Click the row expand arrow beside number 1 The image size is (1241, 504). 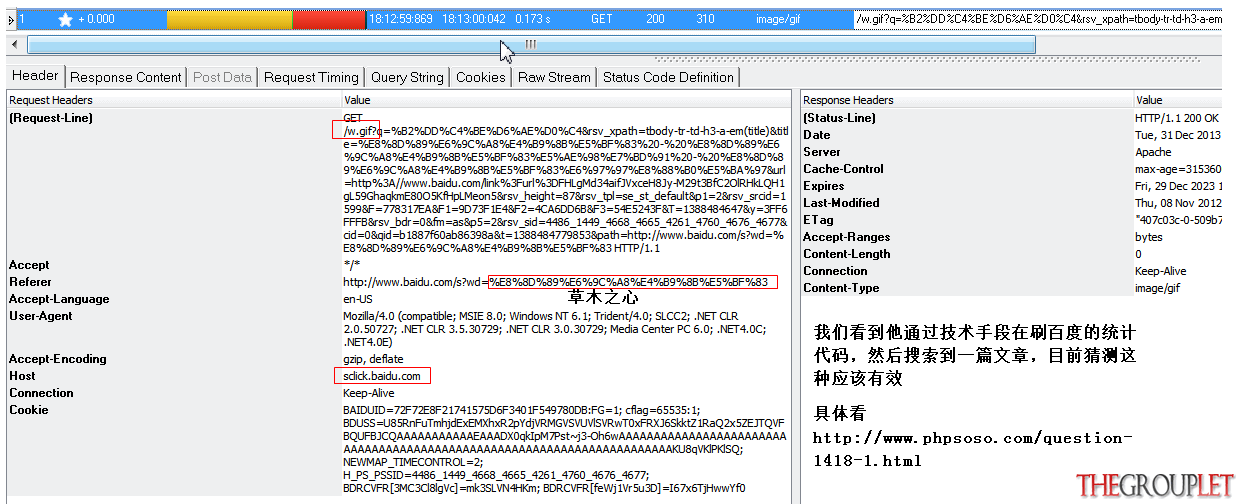pos(10,19)
